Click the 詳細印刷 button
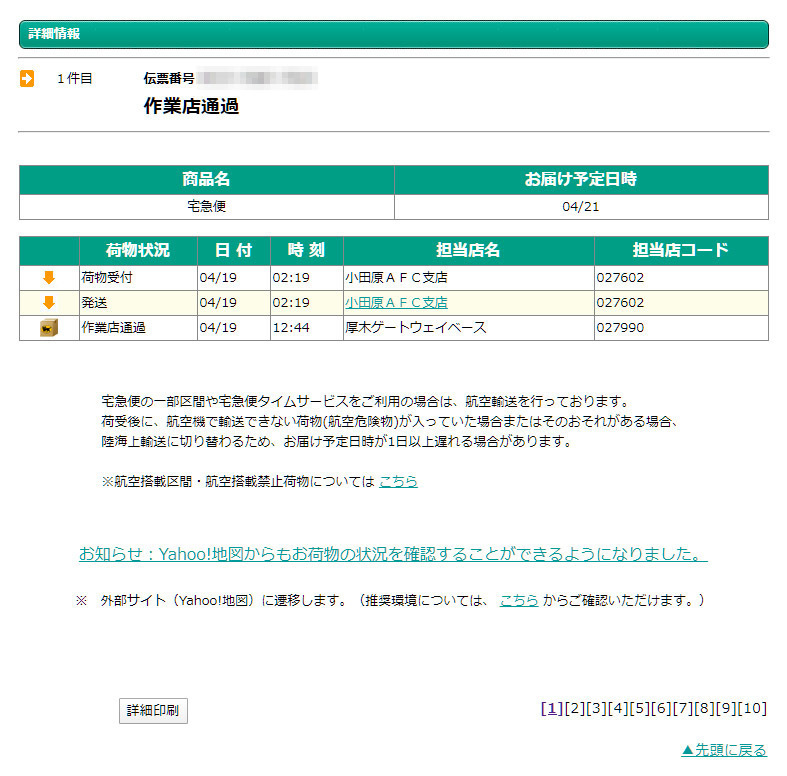The height and width of the screenshot is (776, 787). point(153,711)
